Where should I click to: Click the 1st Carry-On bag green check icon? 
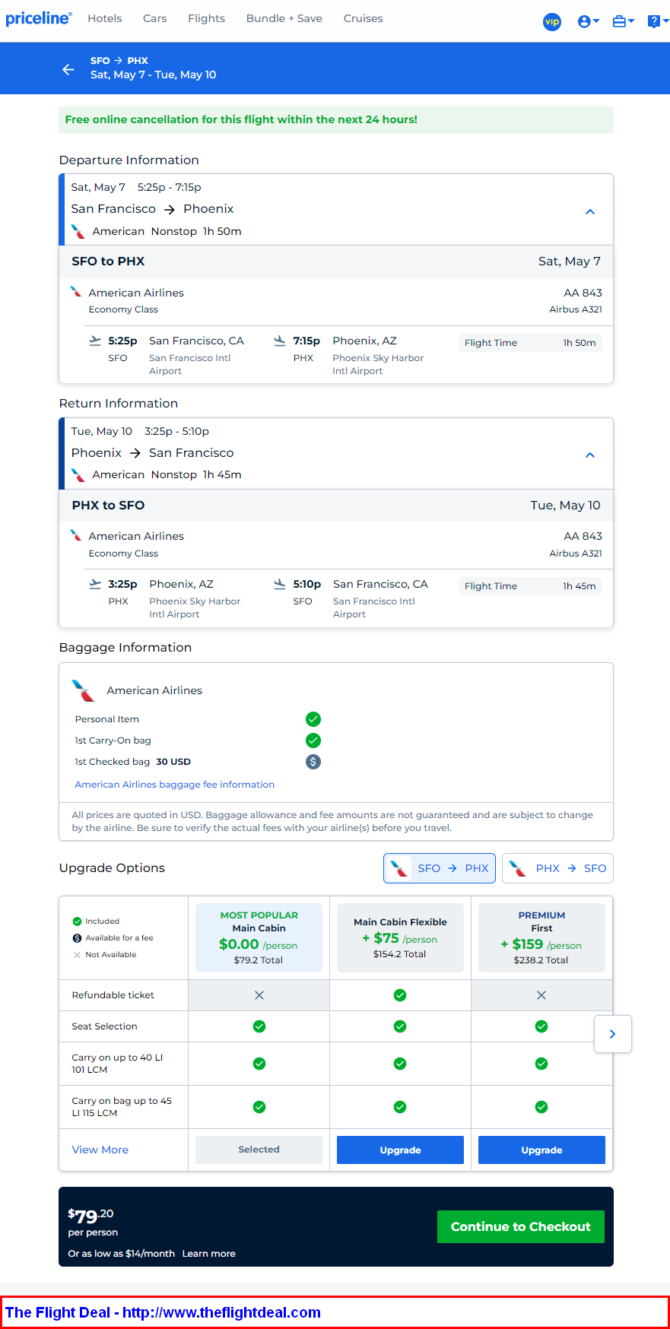313,740
